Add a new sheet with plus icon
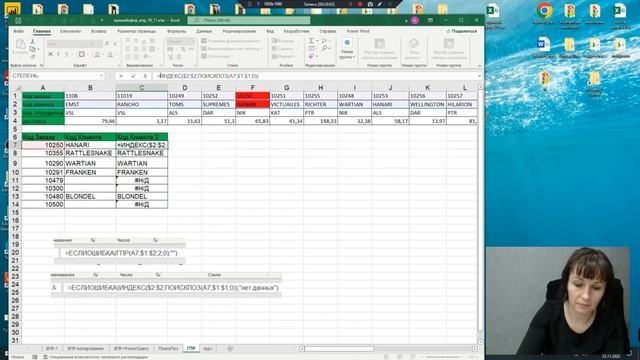 point(230,349)
